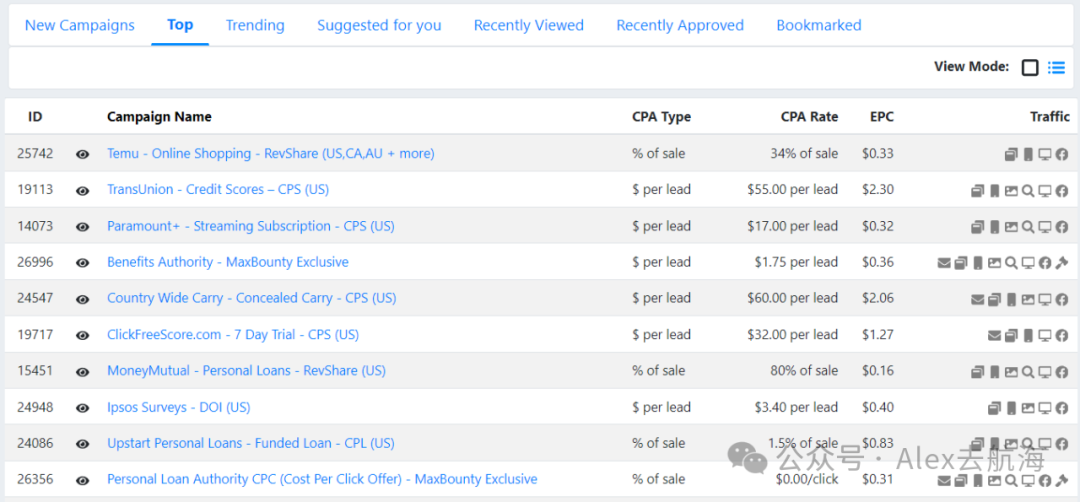Switch to the Trending tab
1080x502 pixels.
point(255,25)
